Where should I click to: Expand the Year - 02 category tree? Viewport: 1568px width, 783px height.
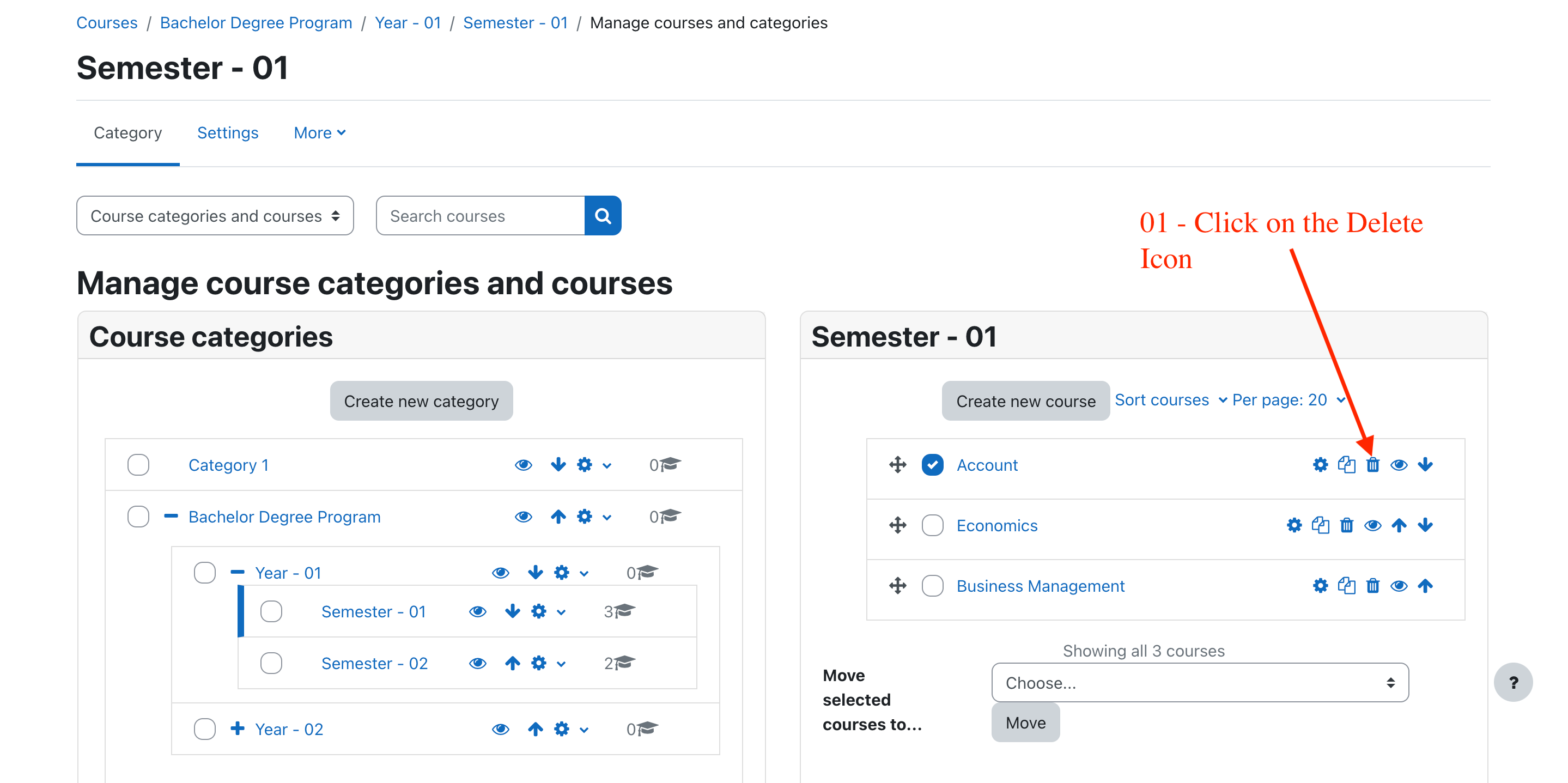[238, 729]
